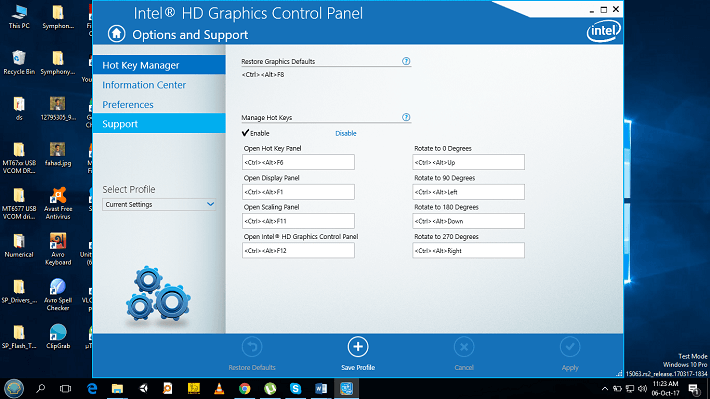Disable hot keys option
710x399 pixels.
[346, 133]
